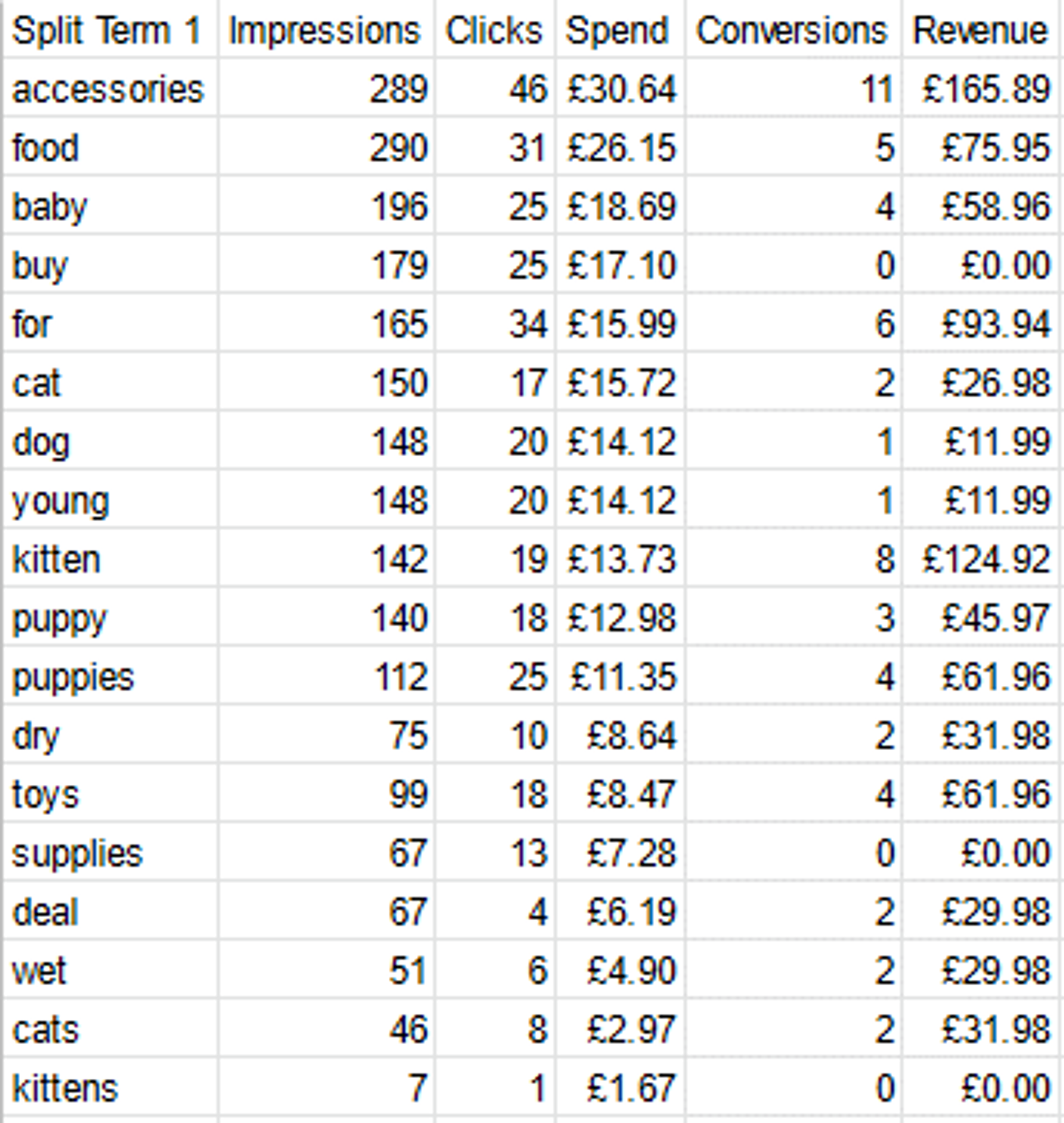The width and height of the screenshot is (1064, 1123).
Task: Click the Revenue column header
Action: point(981,29)
